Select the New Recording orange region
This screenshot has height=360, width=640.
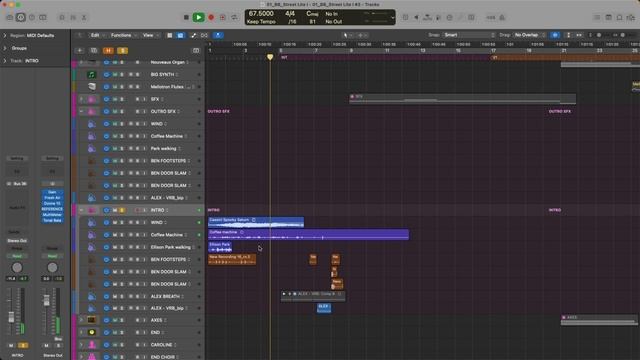tap(232, 260)
